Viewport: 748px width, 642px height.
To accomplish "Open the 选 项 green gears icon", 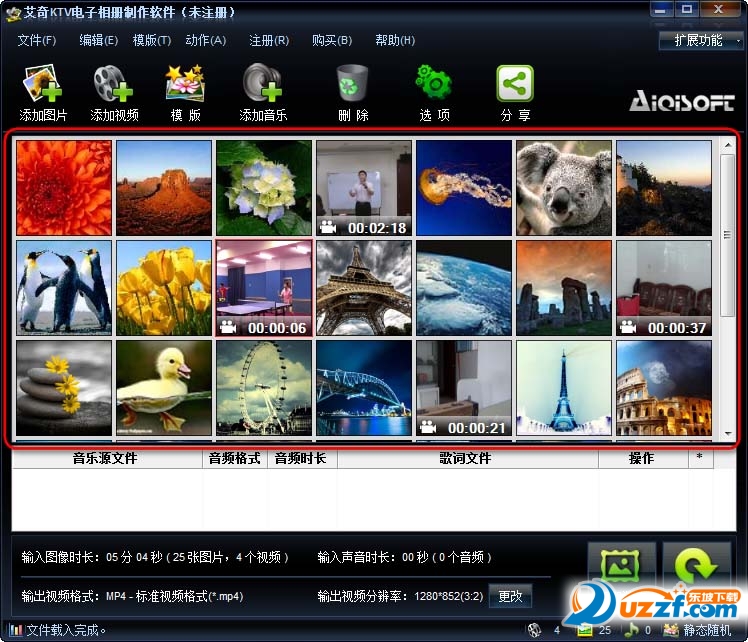I will [x=434, y=83].
